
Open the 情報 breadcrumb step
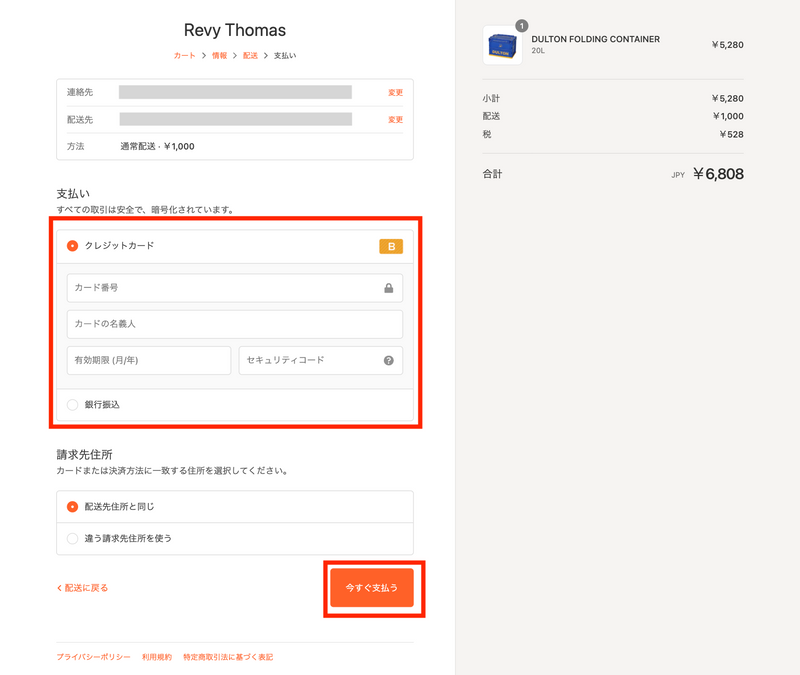click(x=219, y=56)
